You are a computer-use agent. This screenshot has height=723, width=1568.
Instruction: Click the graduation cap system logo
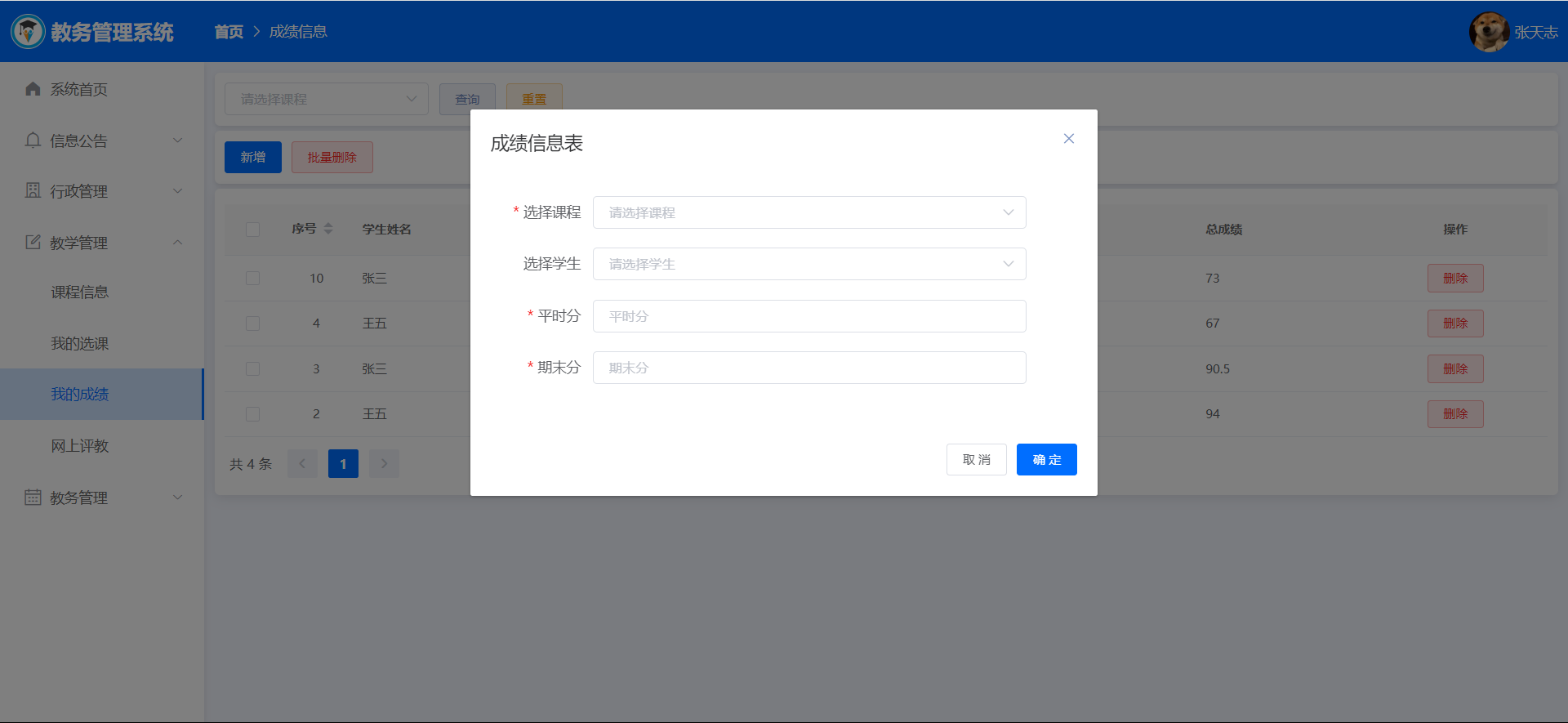click(x=28, y=32)
